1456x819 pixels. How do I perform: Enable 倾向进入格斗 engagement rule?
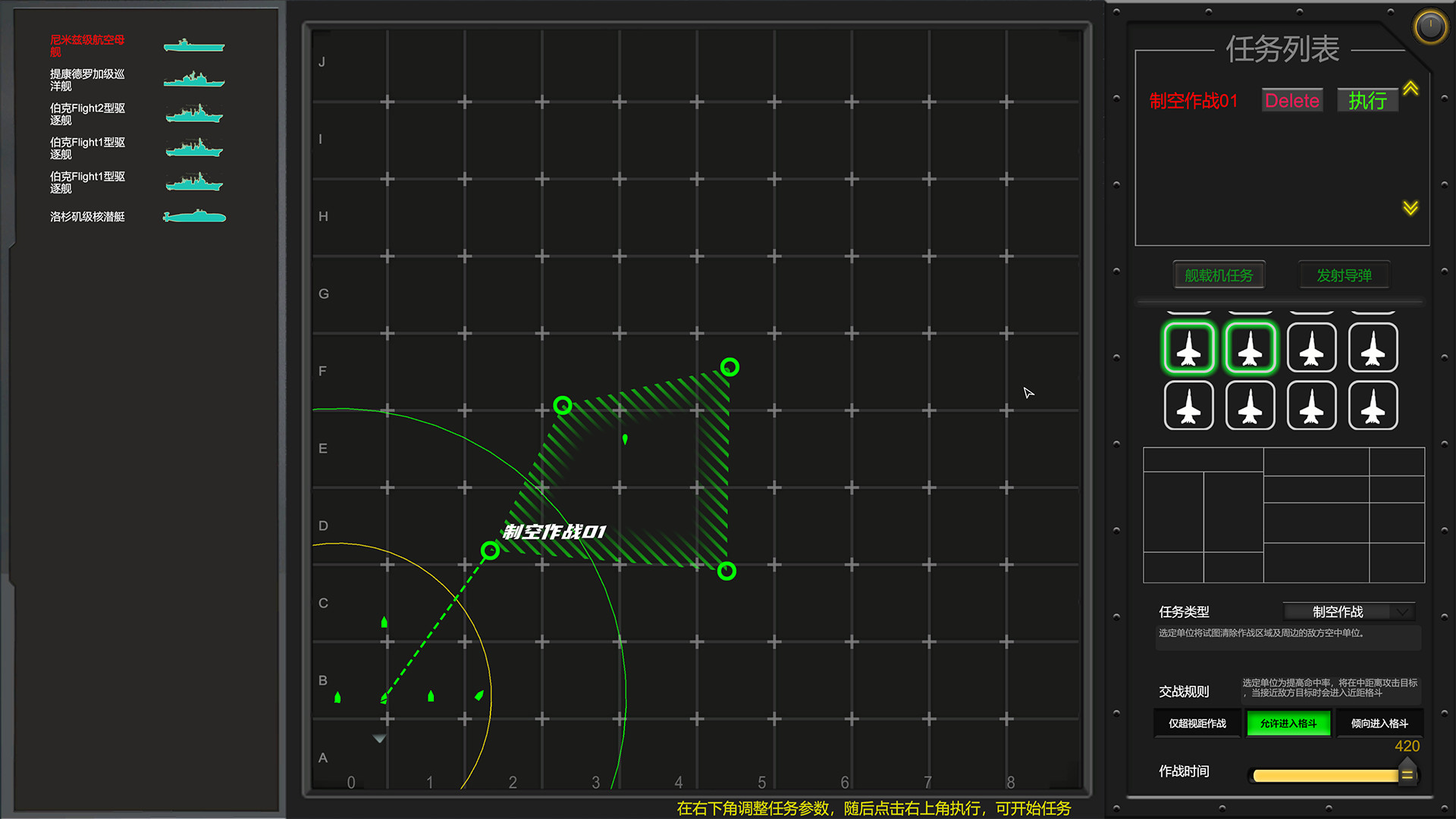pyautogui.click(x=1380, y=723)
